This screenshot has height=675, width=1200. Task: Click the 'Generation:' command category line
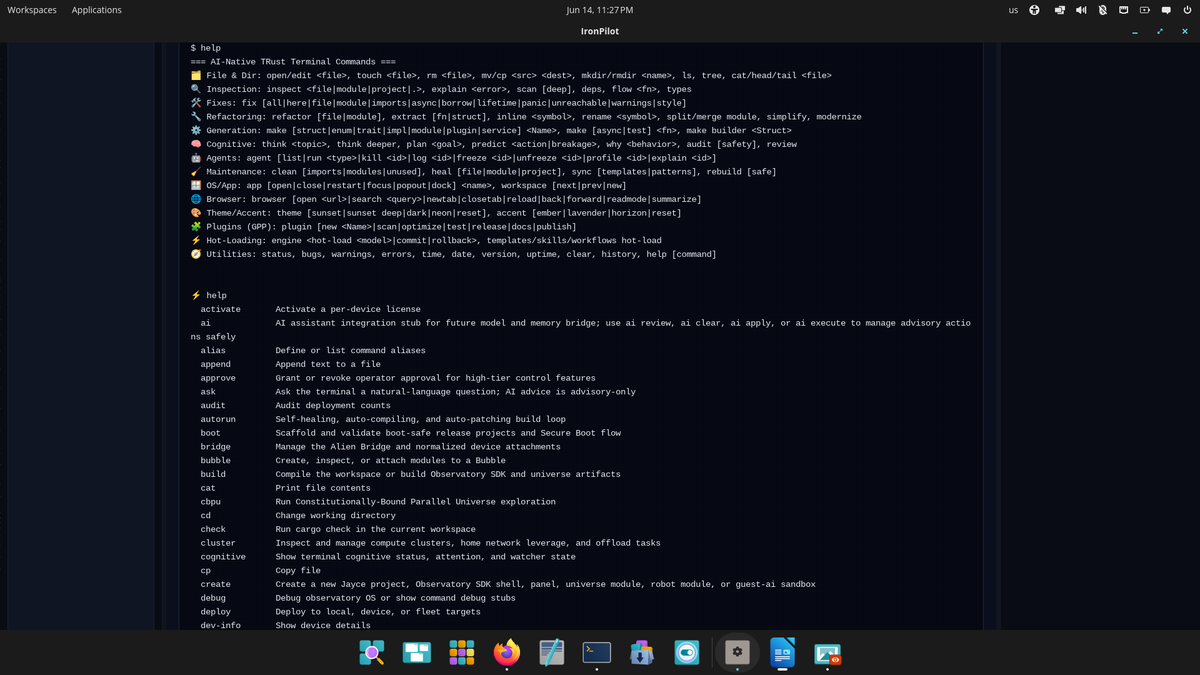(x=491, y=130)
